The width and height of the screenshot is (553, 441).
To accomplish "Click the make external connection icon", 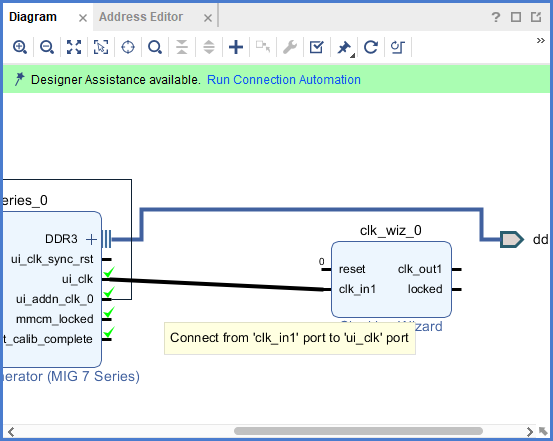I will [263, 47].
